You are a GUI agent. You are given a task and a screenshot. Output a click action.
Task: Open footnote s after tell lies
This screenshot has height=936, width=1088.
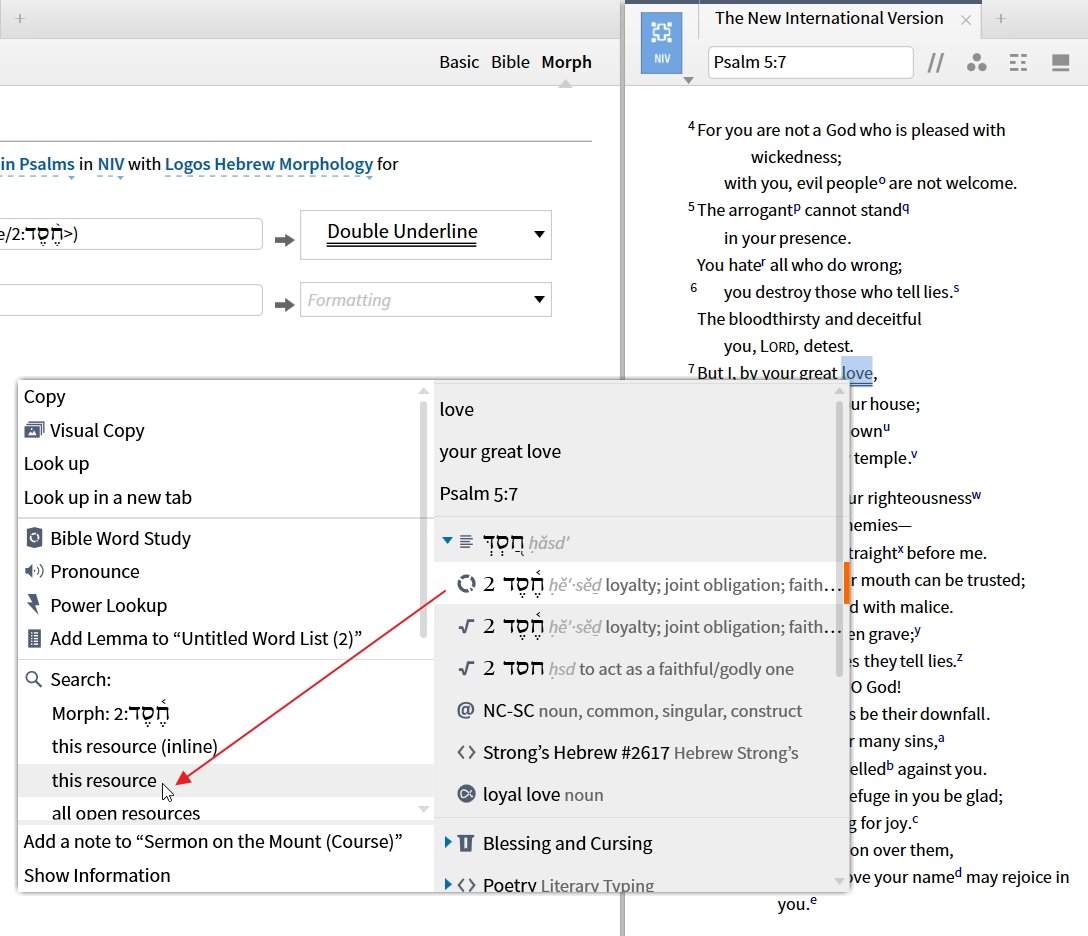(955, 289)
